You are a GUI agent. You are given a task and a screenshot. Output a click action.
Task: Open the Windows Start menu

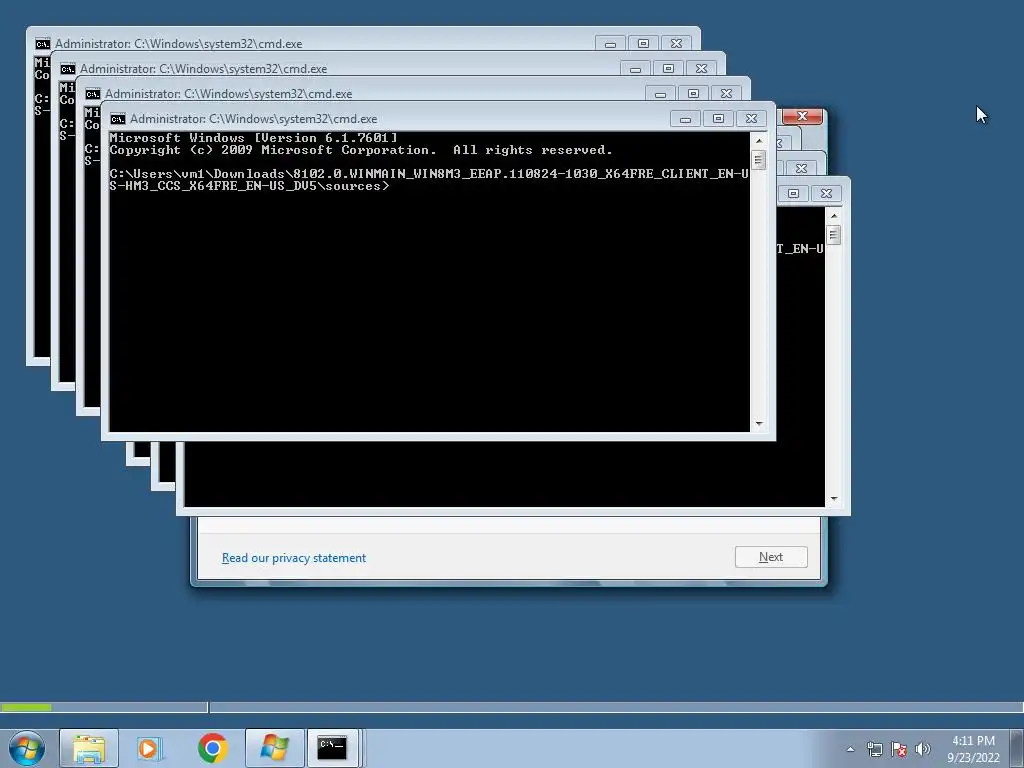[27, 748]
